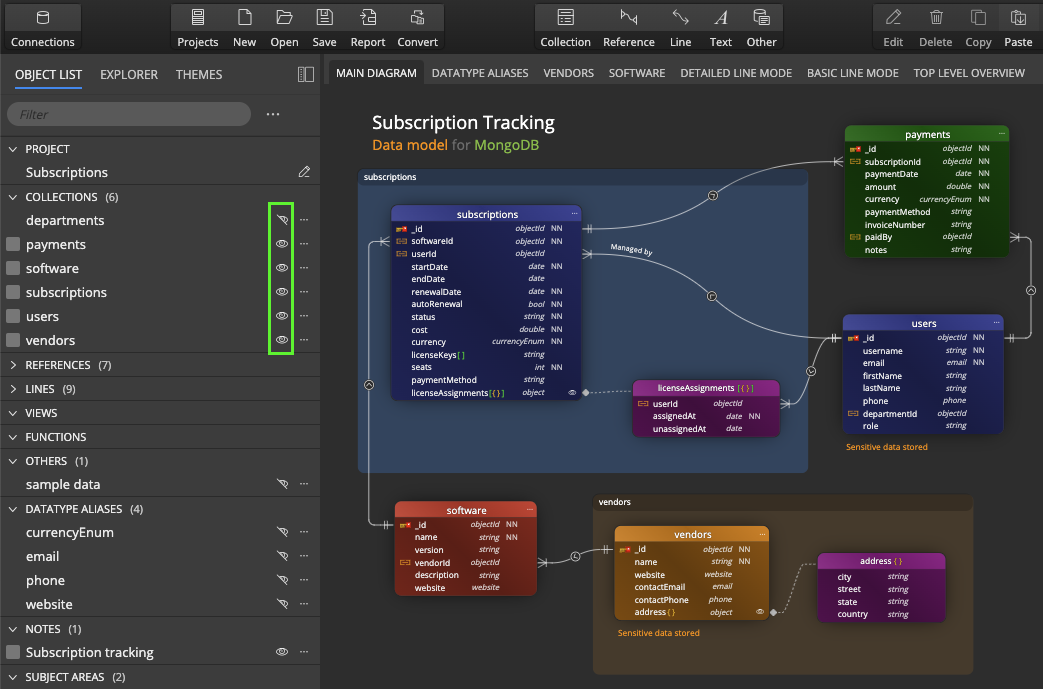1043x689 pixels.
Task: Click the Save toolbar icon
Action: 324,18
